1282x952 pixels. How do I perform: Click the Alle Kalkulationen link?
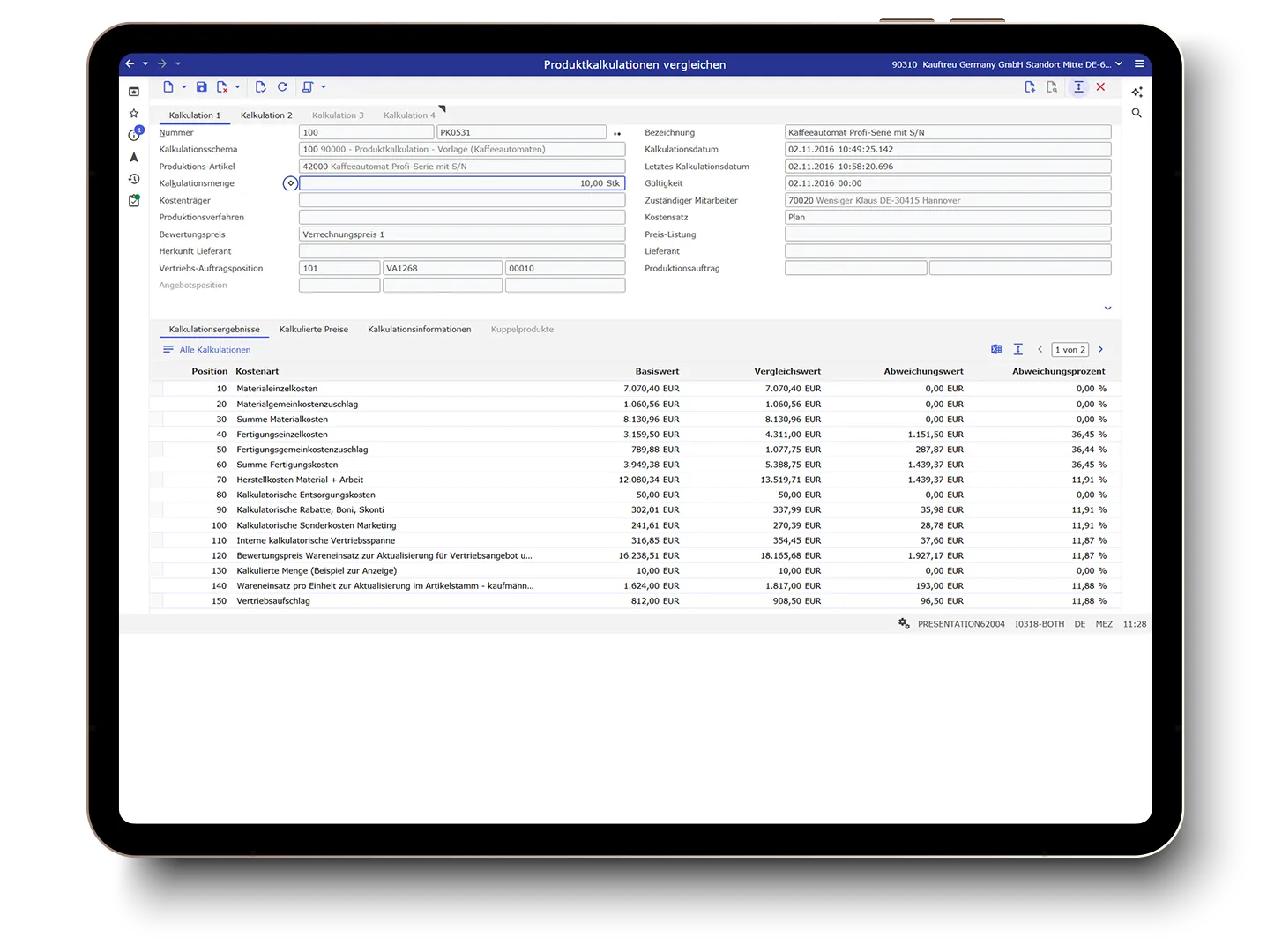click(214, 350)
